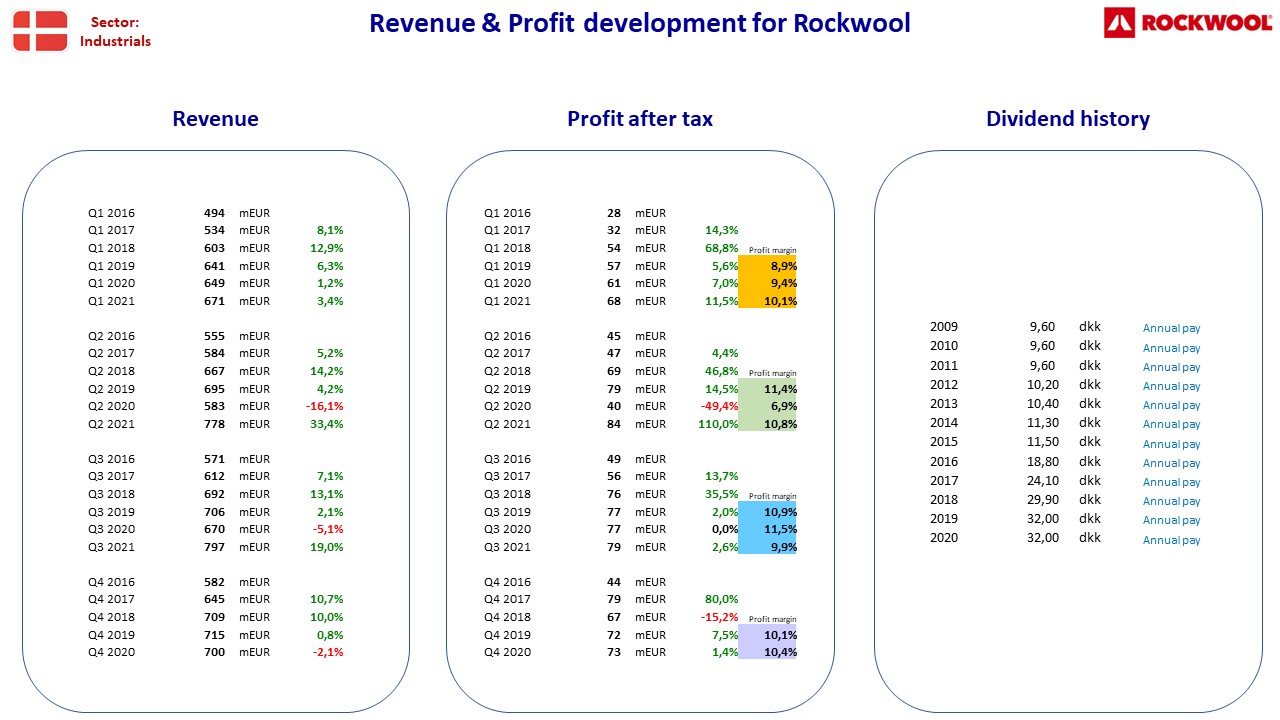Select Q4 2019 profit growth 7,5%
1280x720 pixels.
[725, 635]
